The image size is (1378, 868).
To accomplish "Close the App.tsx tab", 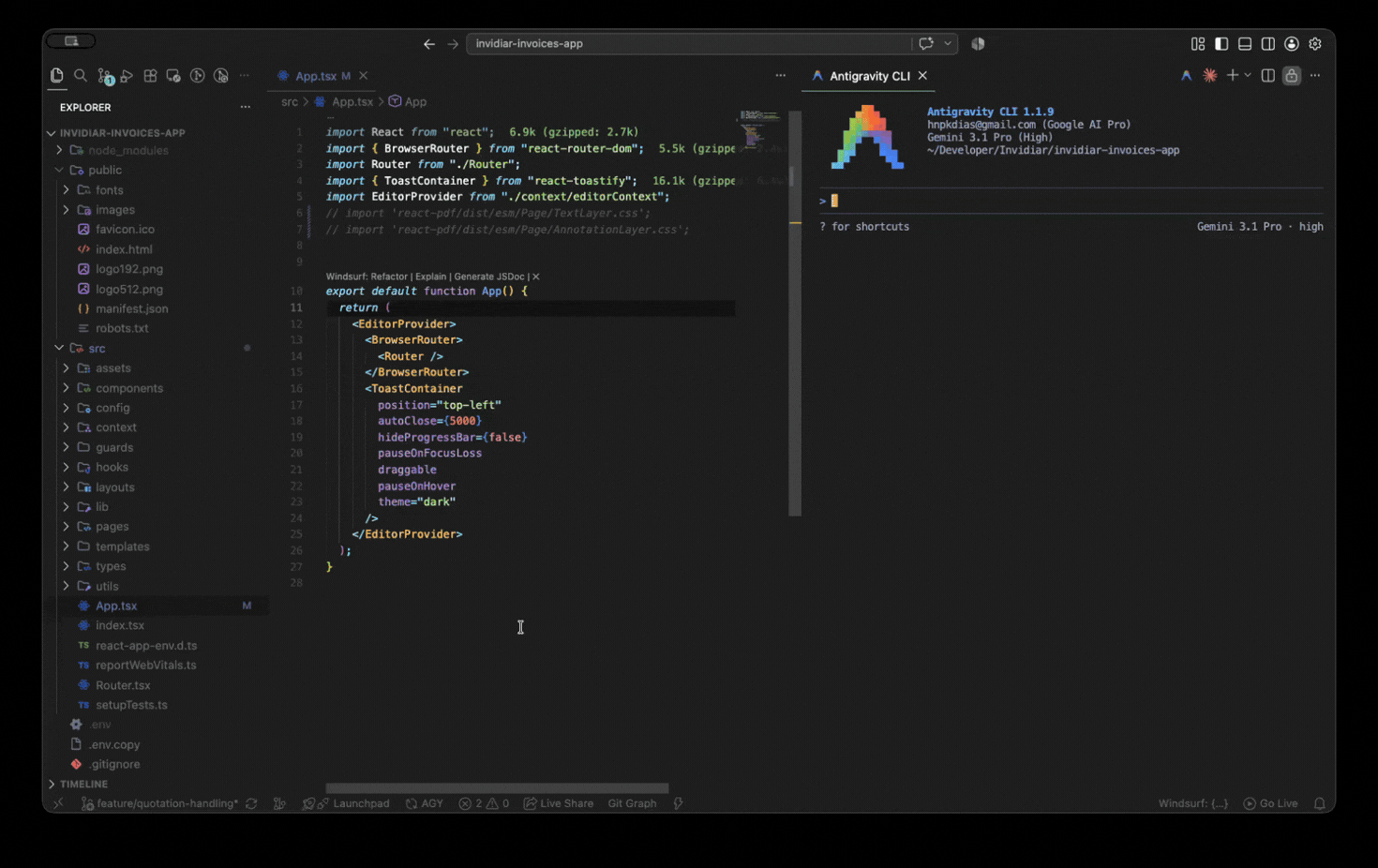I will click(364, 76).
